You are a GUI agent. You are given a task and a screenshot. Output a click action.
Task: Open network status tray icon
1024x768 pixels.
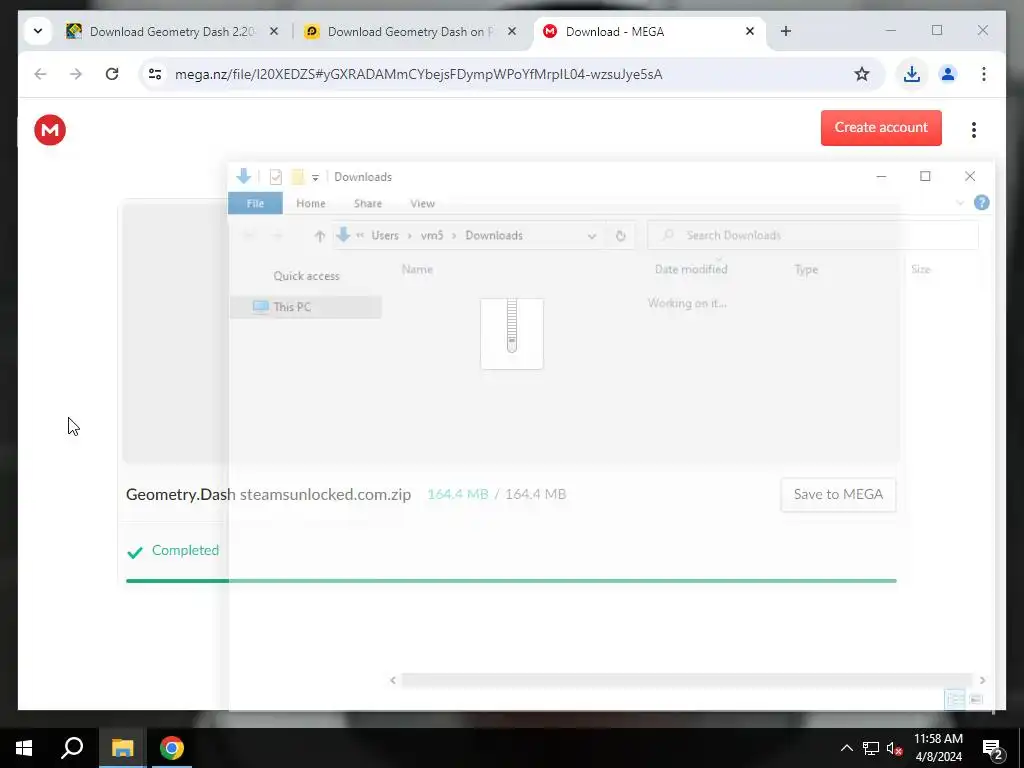[871, 748]
